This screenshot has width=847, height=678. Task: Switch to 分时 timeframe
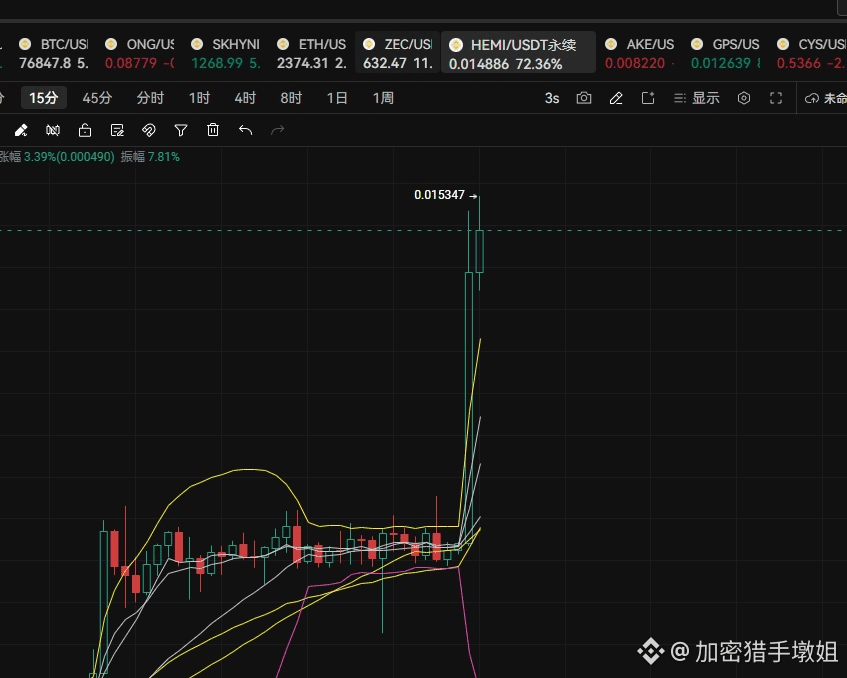(150, 98)
